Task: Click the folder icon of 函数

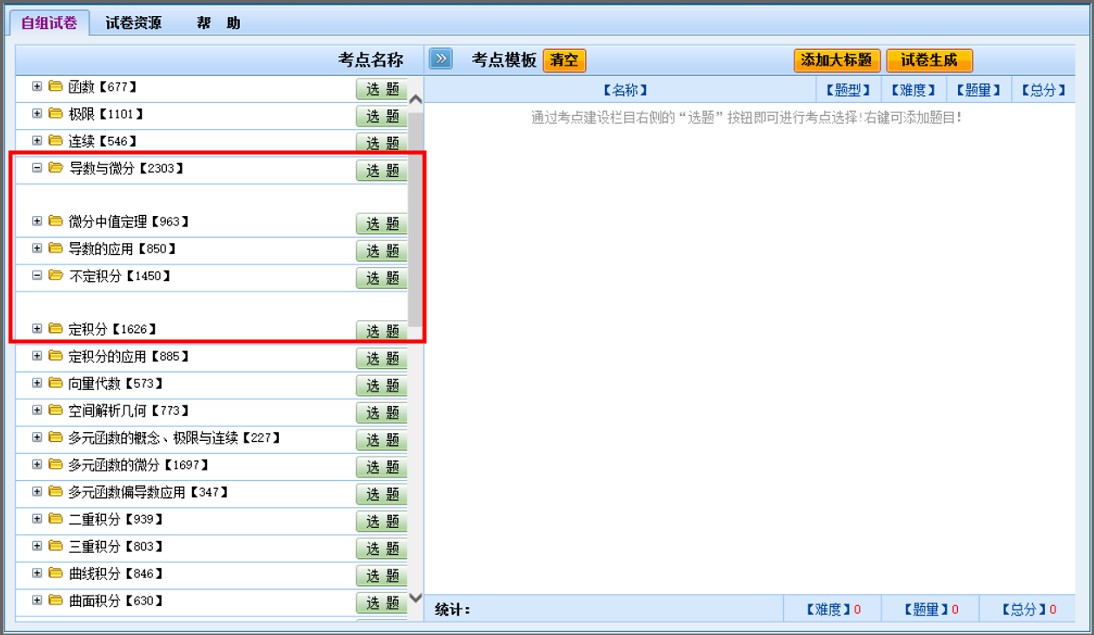Action: click(56, 87)
